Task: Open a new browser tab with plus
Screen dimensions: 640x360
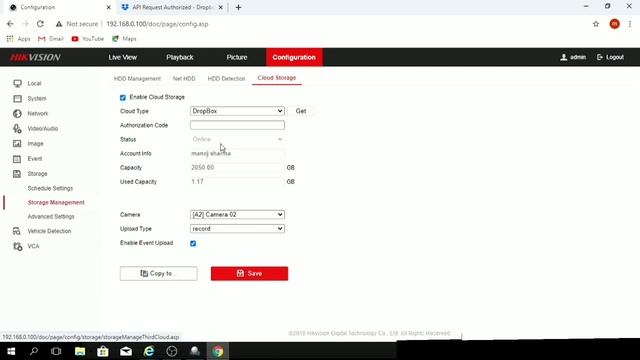Action: tap(238, 7)
